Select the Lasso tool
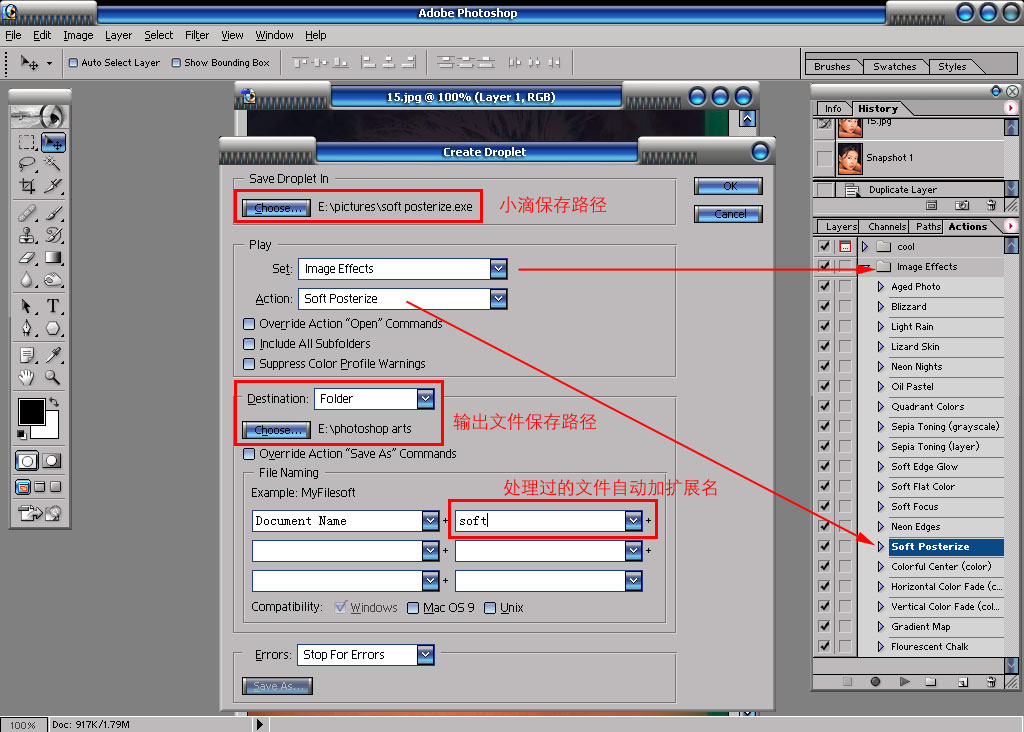The width and height of the screenshot is (1024, 732). [27, 163]
